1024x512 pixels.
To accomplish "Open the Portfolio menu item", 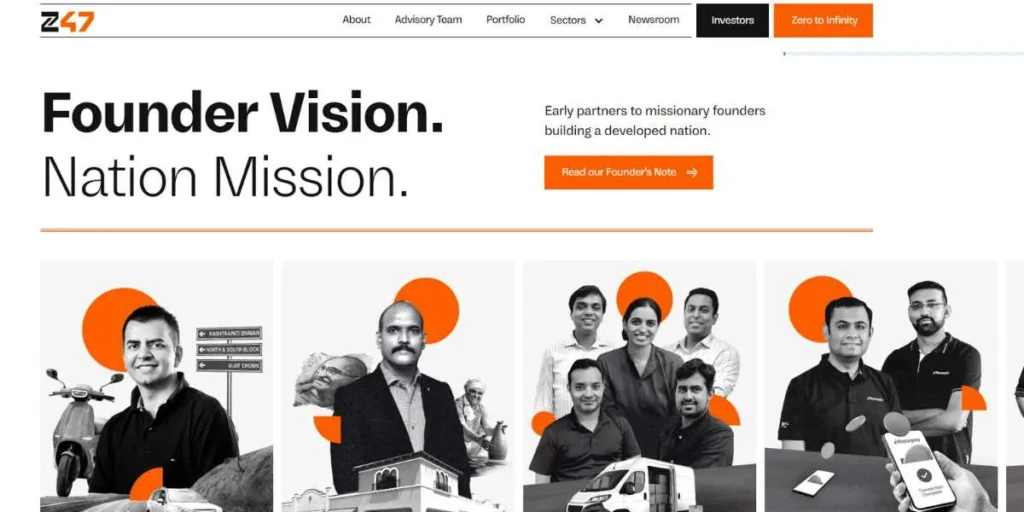I will click(505, 20).
